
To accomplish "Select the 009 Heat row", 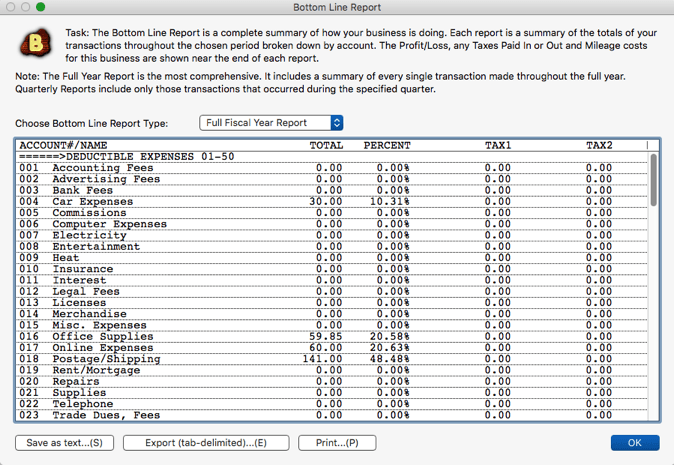I will click(332, 258).
